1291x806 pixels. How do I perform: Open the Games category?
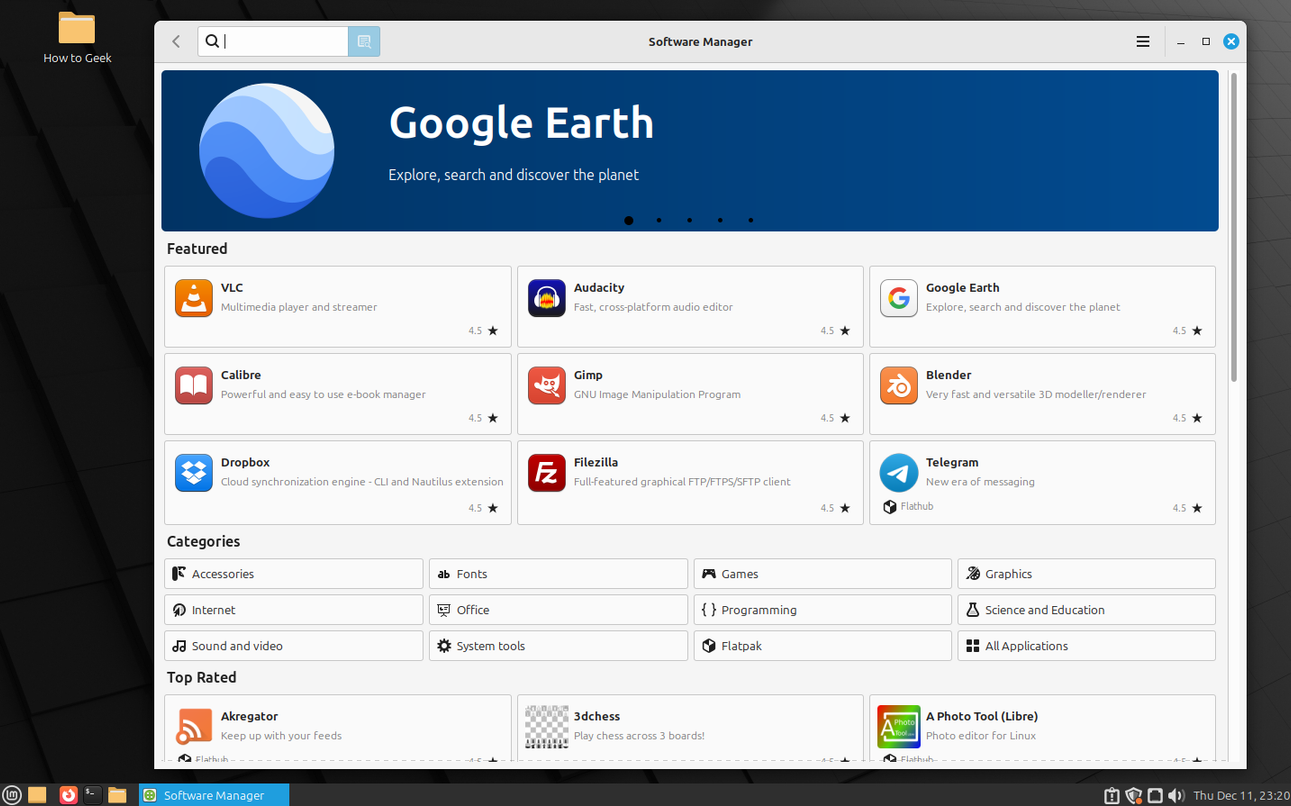(x=823, y=574)
